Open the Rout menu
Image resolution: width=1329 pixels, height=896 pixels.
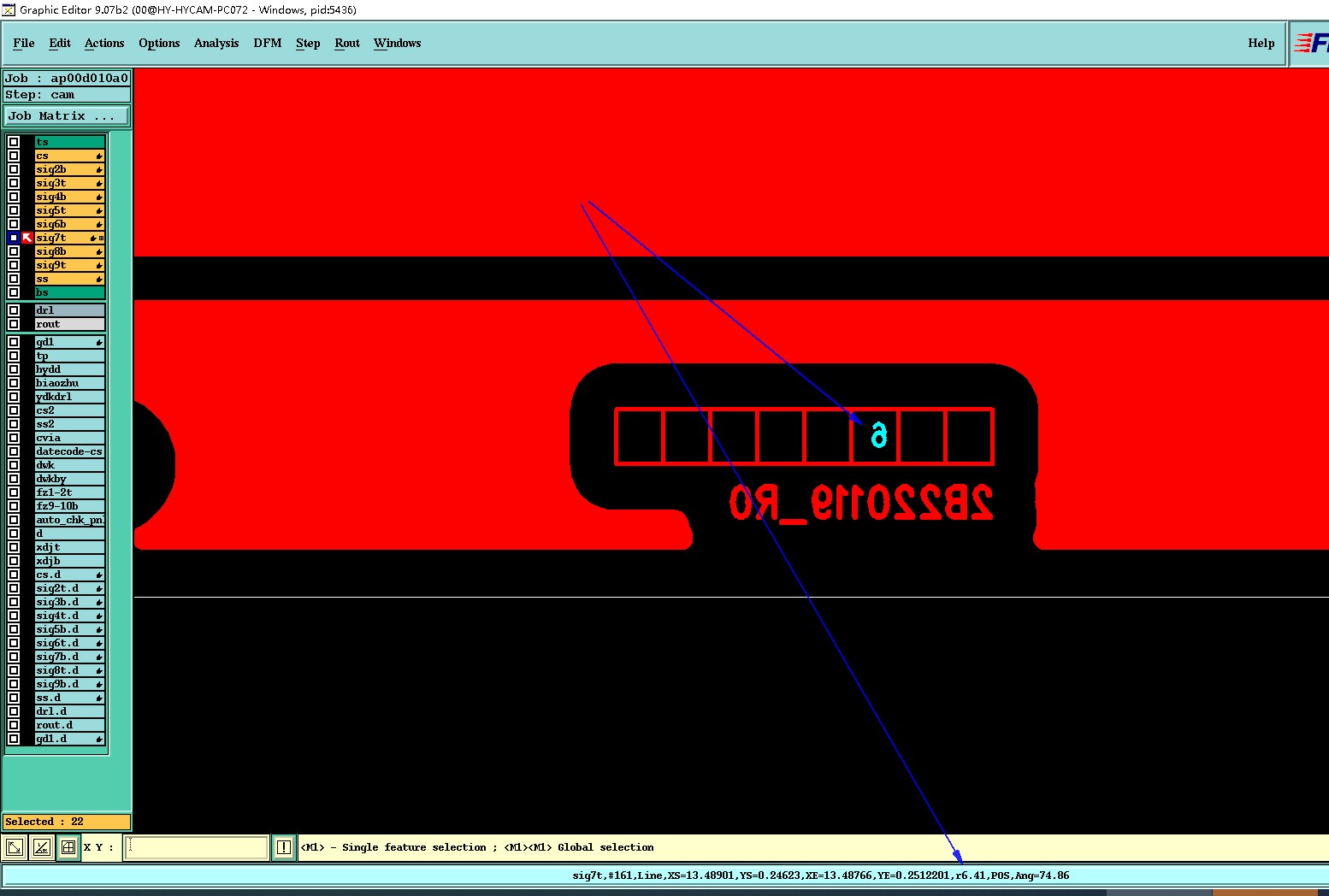pyautogui.click(x=347, y=43)
